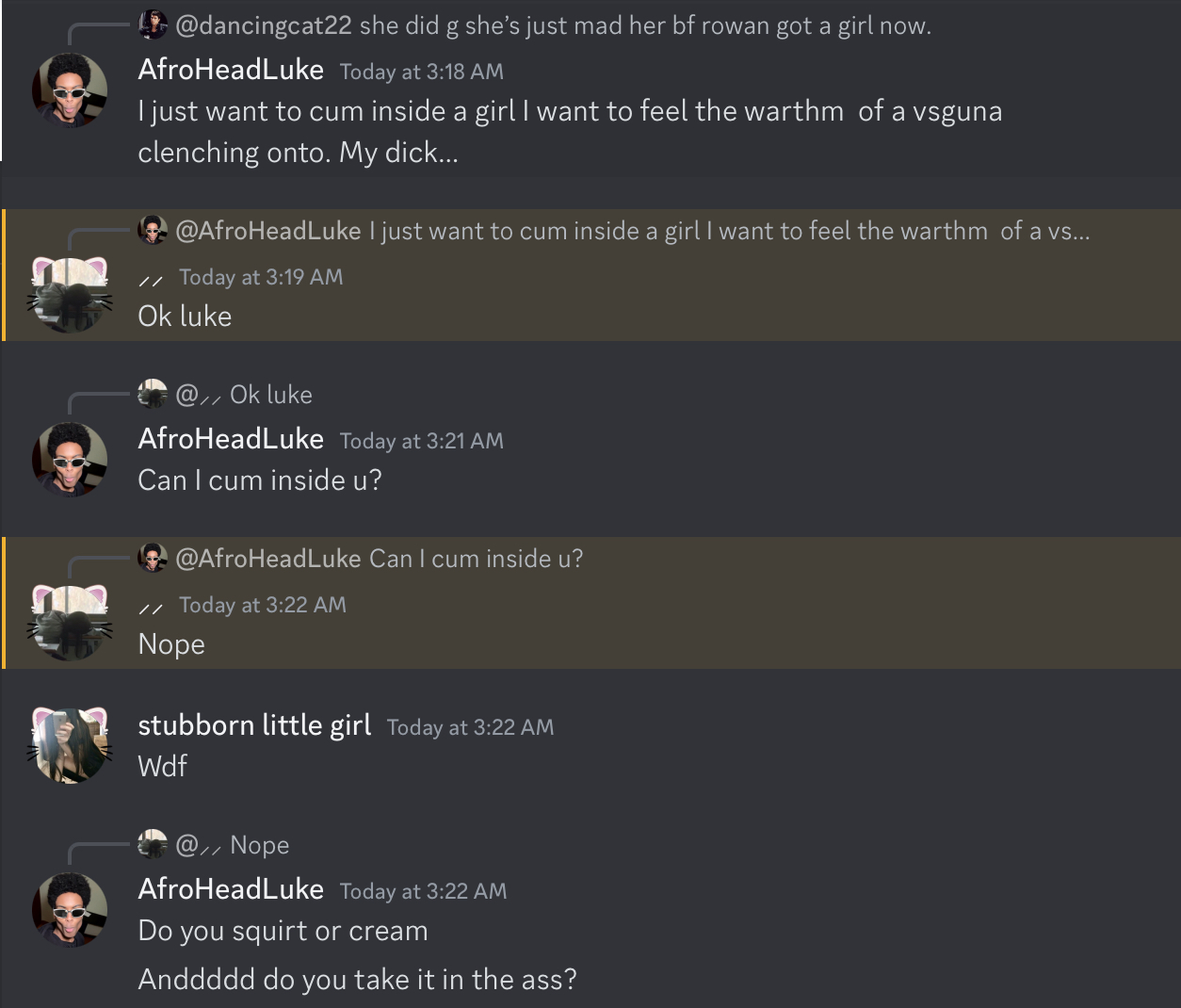Viewport: 1181px width, 1008px height.
Task: Click the @AfroHeadLuke mention above "Nope" message
Action: coord(267,559)
